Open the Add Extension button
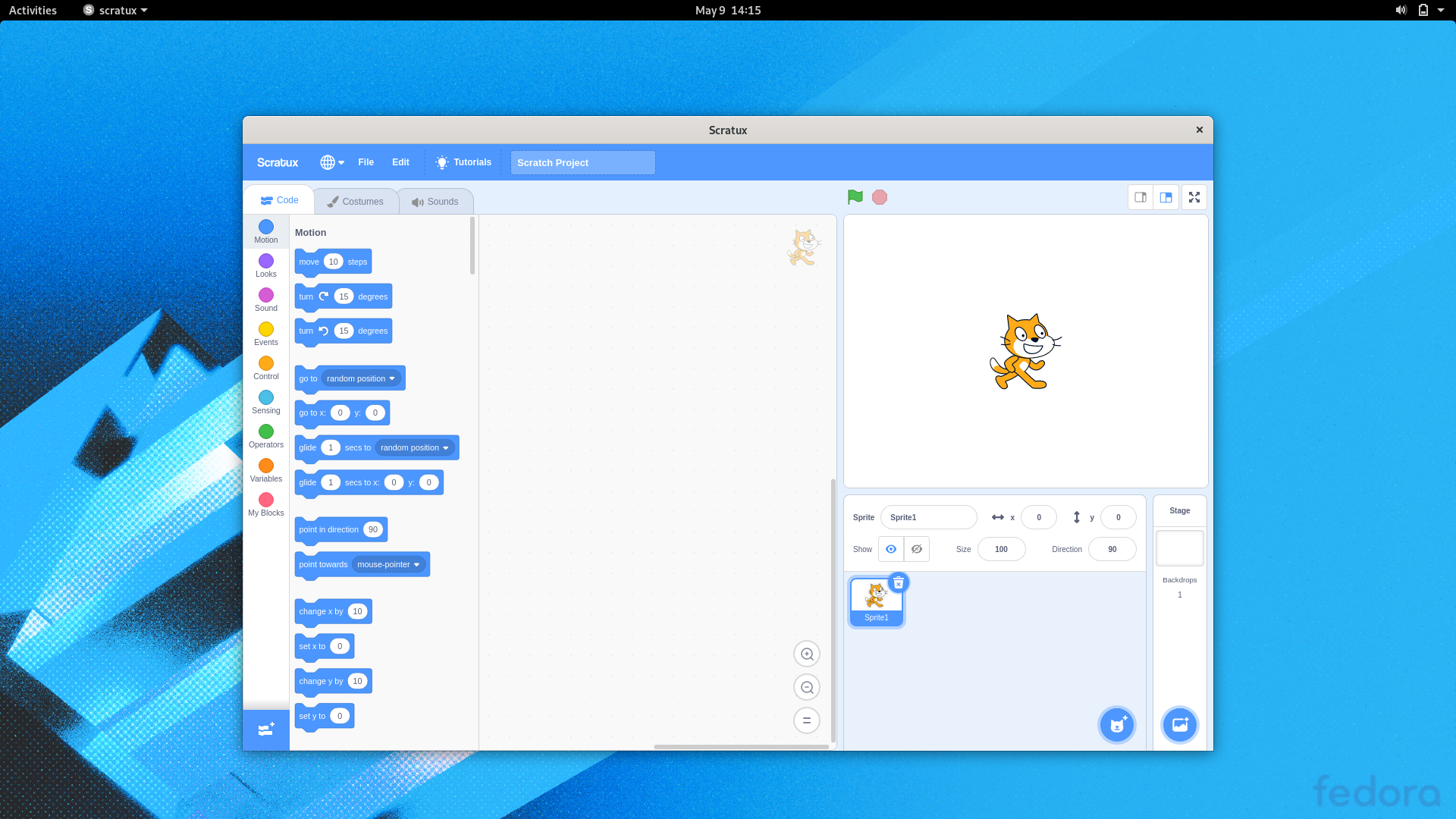This screenshot has height=819, width=1456. (265, 730)
